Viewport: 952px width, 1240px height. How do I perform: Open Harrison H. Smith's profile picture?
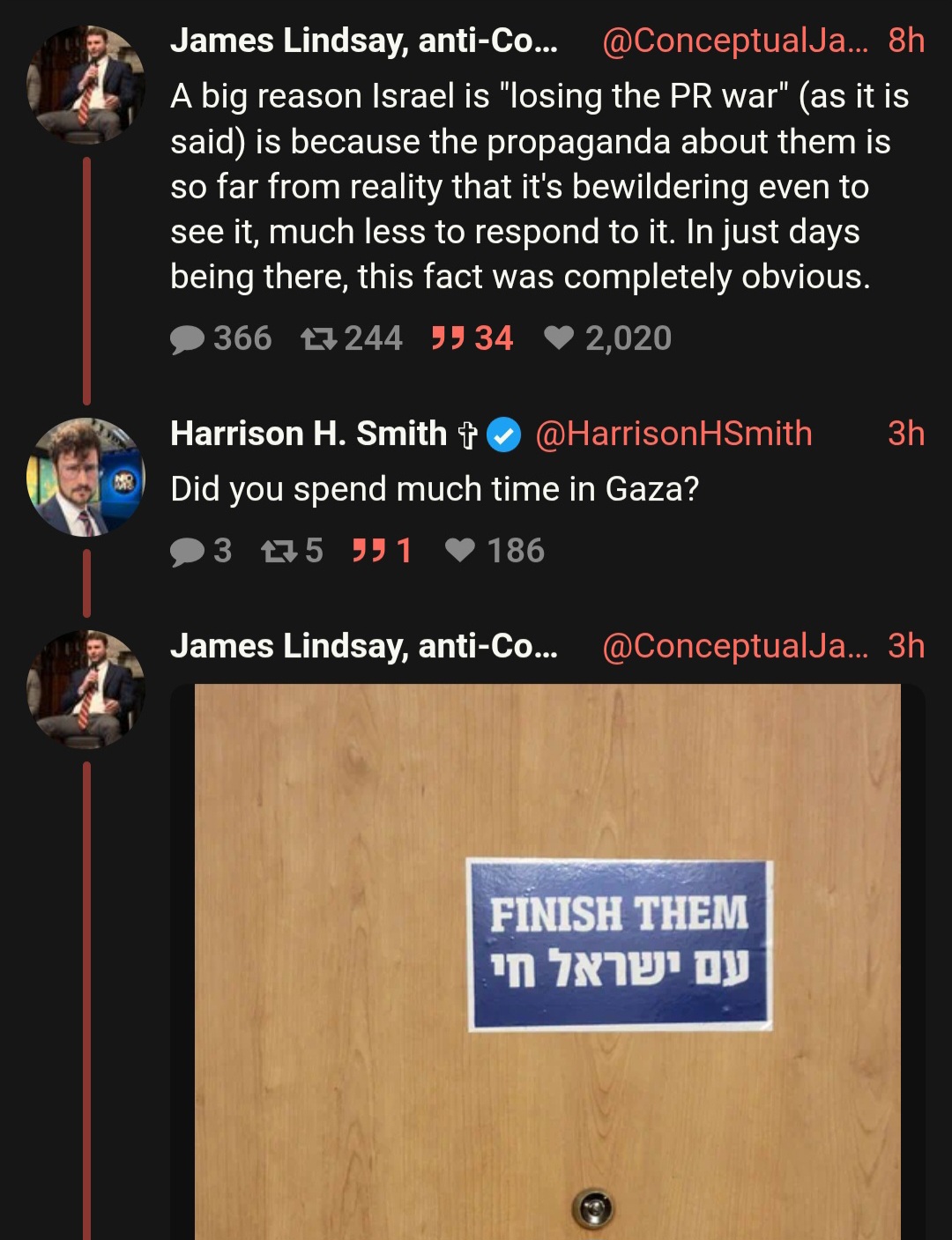86,477
